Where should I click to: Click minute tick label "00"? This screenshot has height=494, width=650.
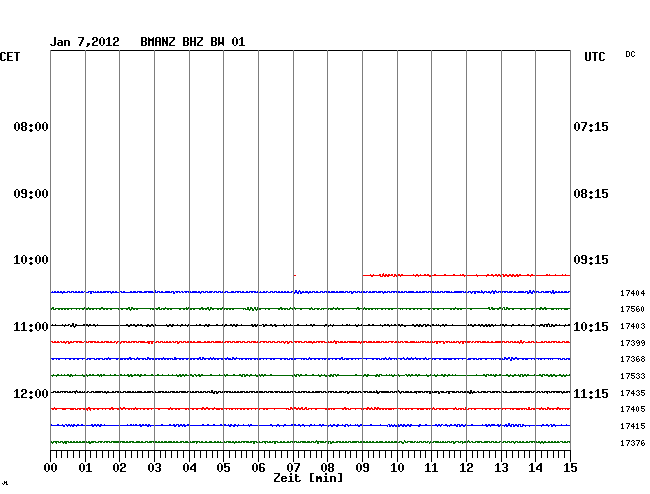tap(51, 468)
